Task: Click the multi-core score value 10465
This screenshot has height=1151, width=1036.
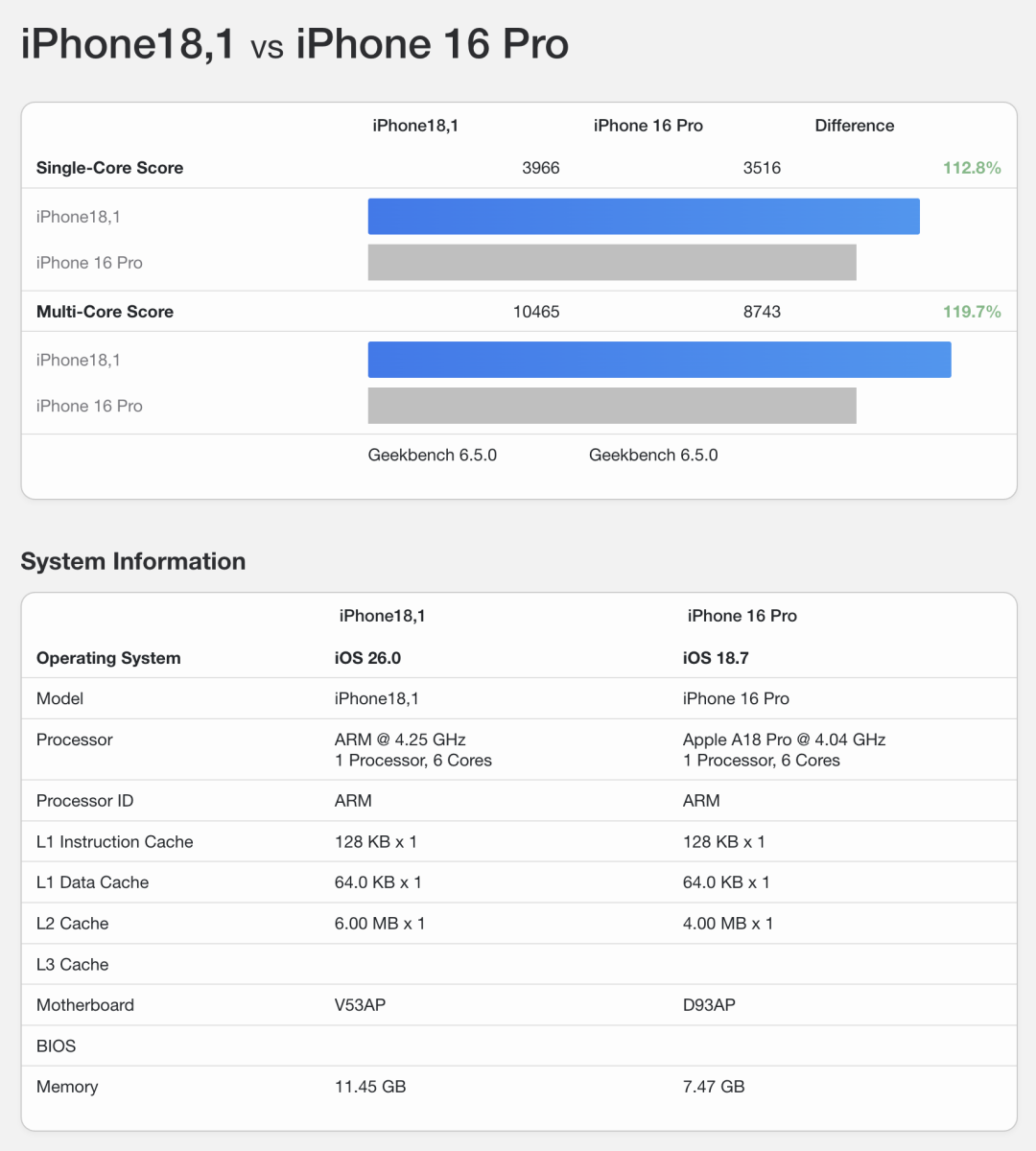Action: tap(536, 312)
